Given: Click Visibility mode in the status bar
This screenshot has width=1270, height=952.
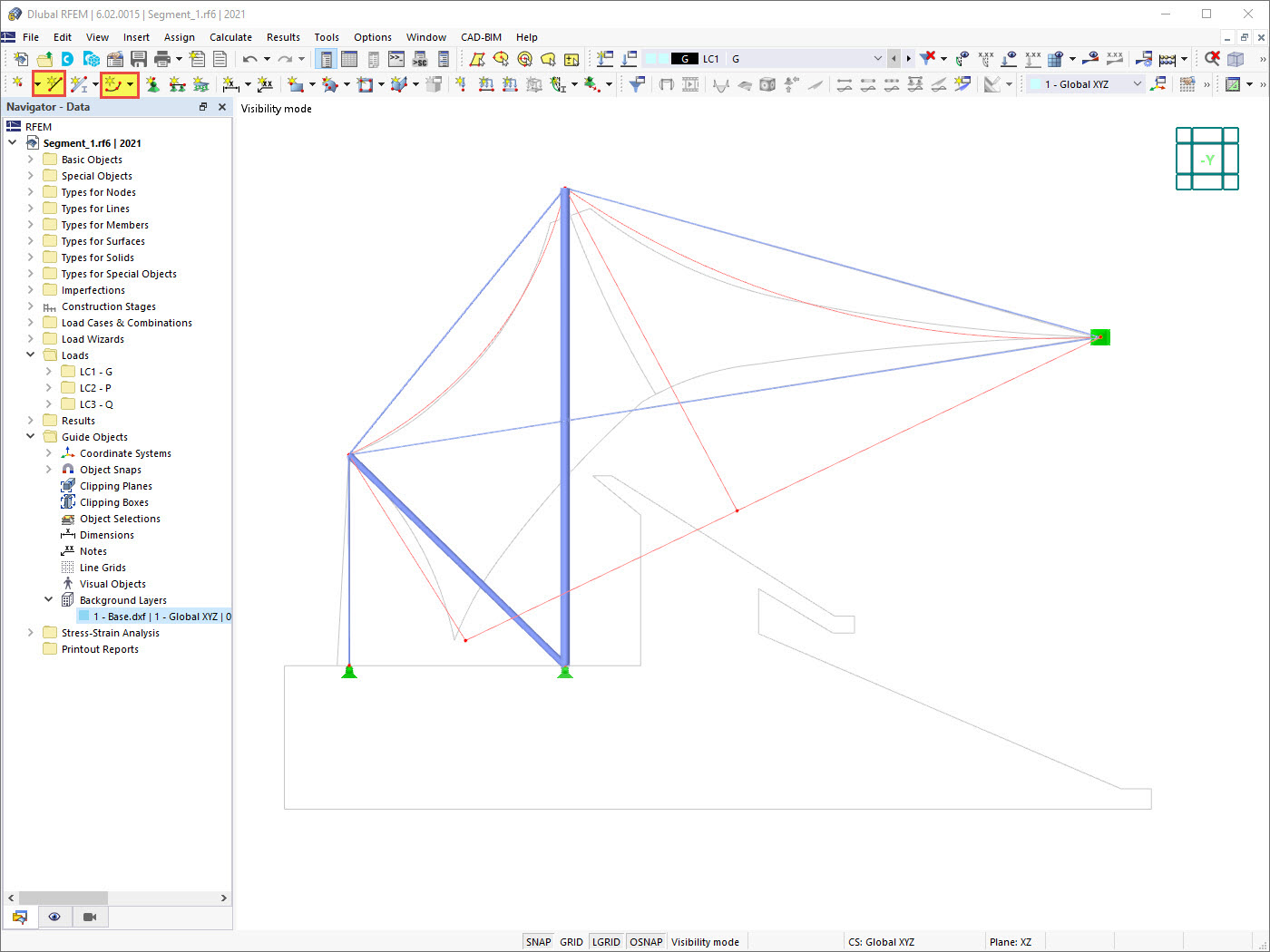Looking at the screenshot, I should point(707,941).
